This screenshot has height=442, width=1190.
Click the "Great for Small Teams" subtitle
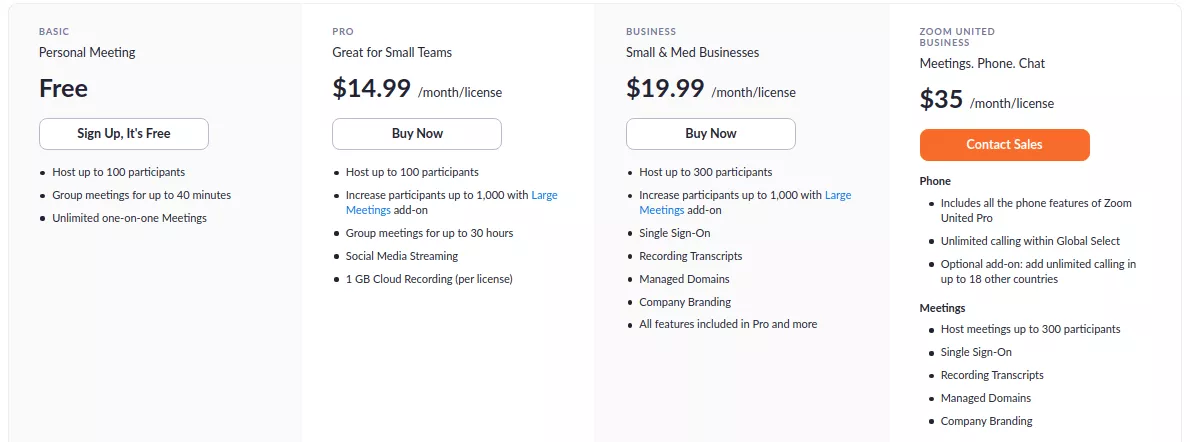tap(392, 52)
